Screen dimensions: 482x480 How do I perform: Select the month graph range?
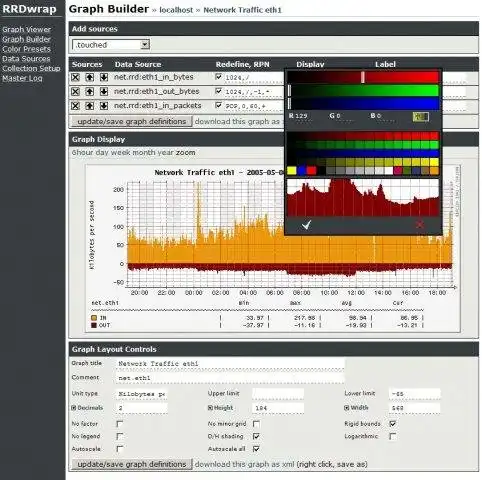point(144,153)
